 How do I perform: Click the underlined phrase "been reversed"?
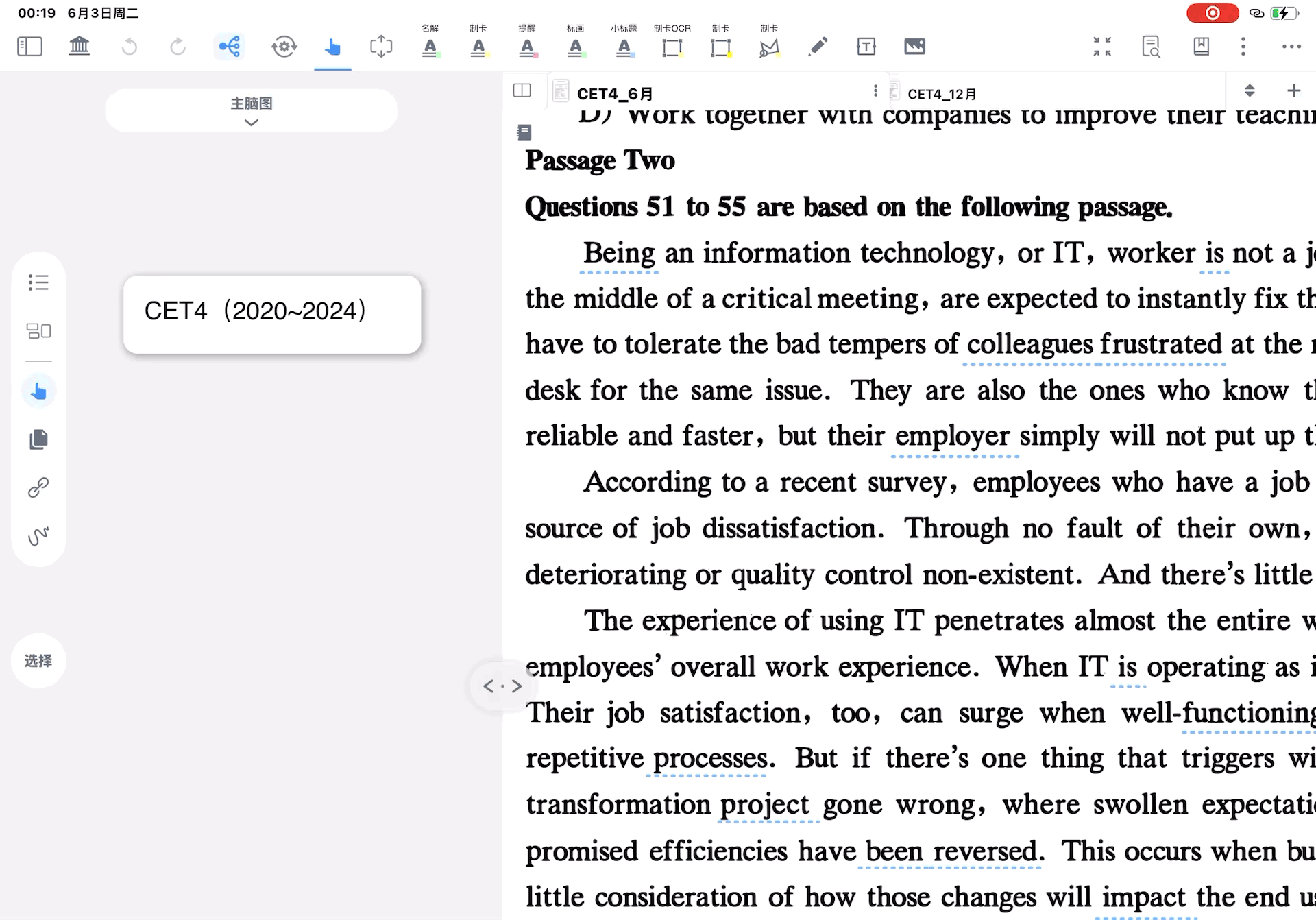point(951,851)
